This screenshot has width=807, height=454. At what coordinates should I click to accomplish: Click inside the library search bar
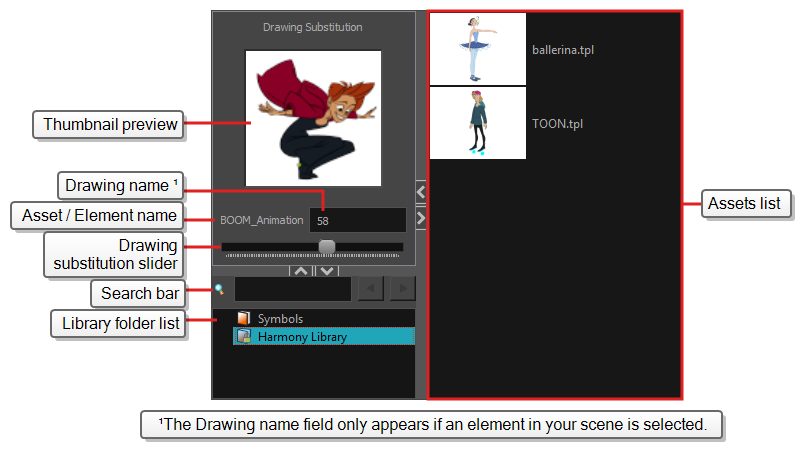click(x=292, y=290)
